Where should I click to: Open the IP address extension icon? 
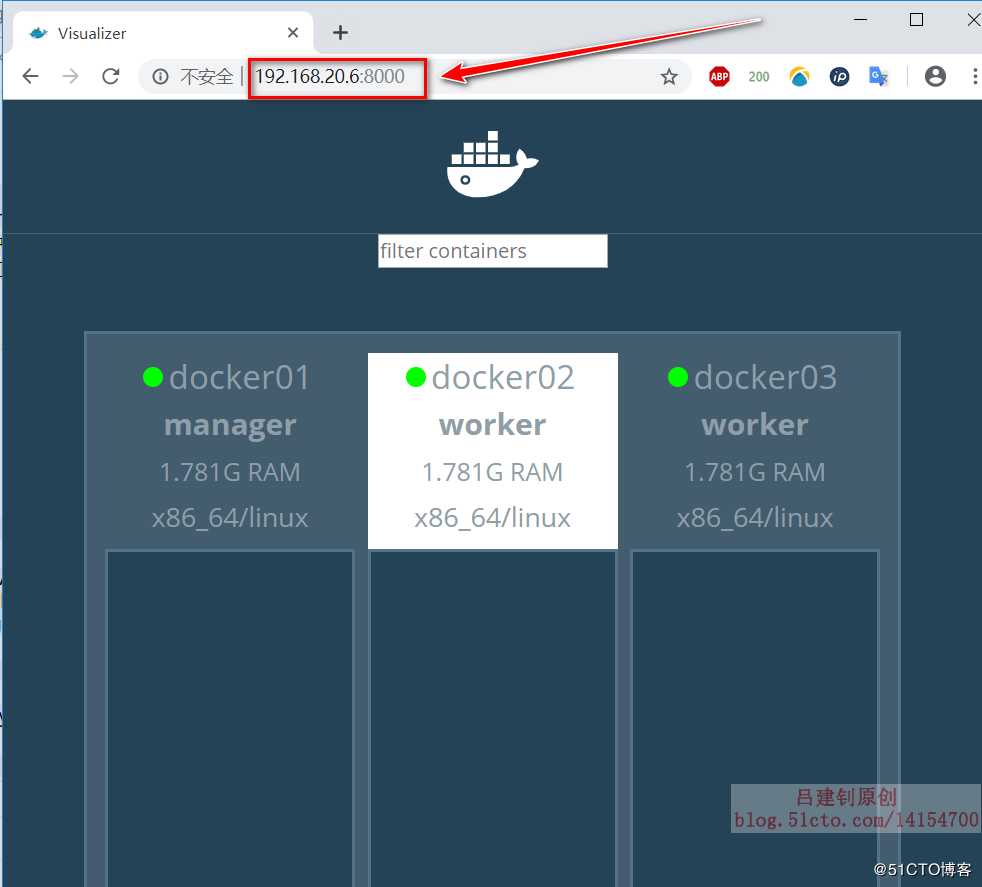coord(839,76)
